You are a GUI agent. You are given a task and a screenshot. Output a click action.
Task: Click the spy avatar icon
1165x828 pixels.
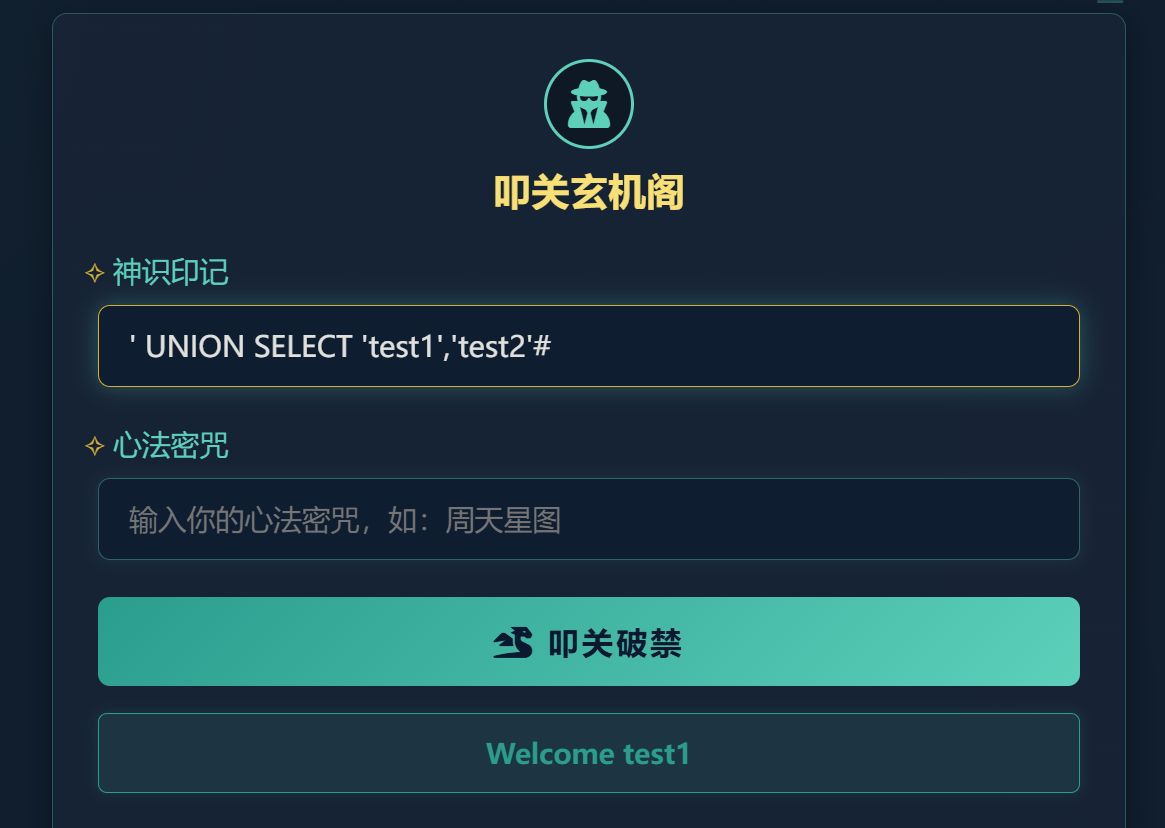coord(588,104)
